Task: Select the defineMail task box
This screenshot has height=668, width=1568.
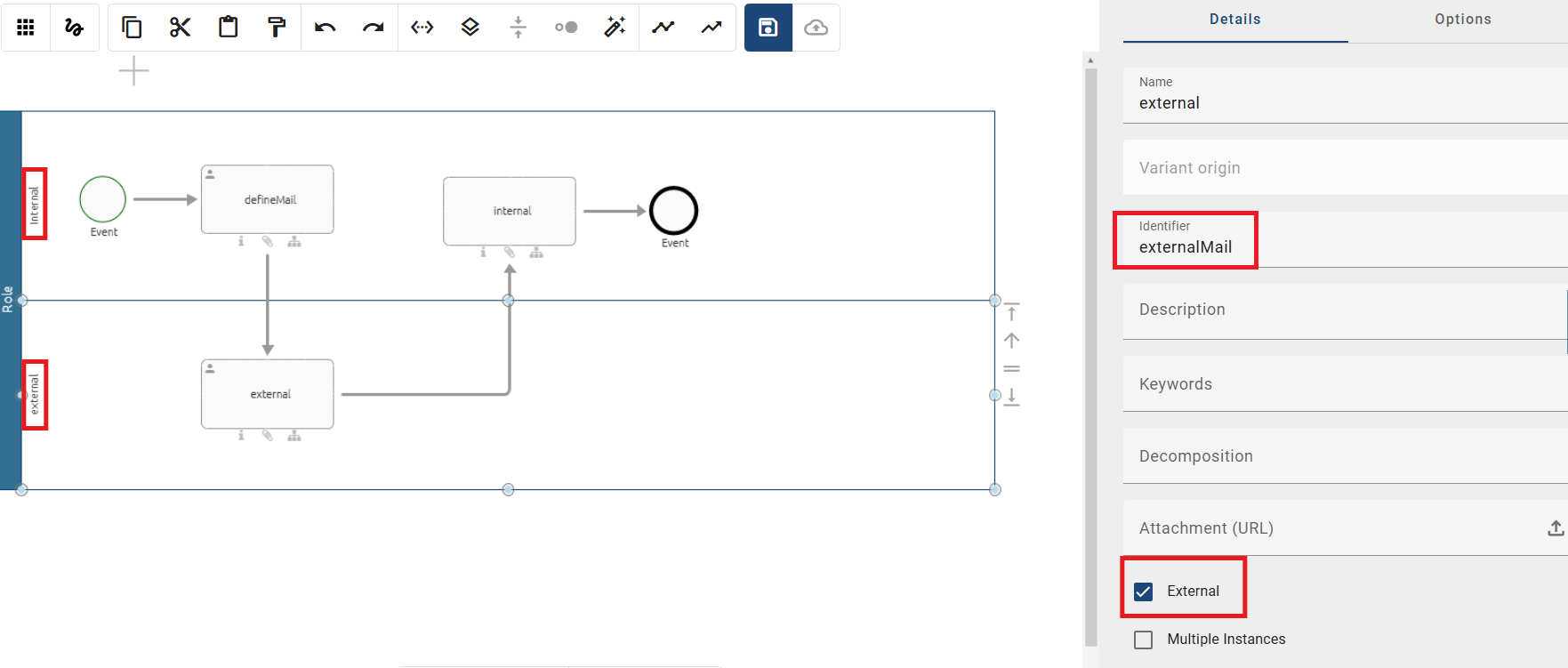Action: click(x=268, y=199)
